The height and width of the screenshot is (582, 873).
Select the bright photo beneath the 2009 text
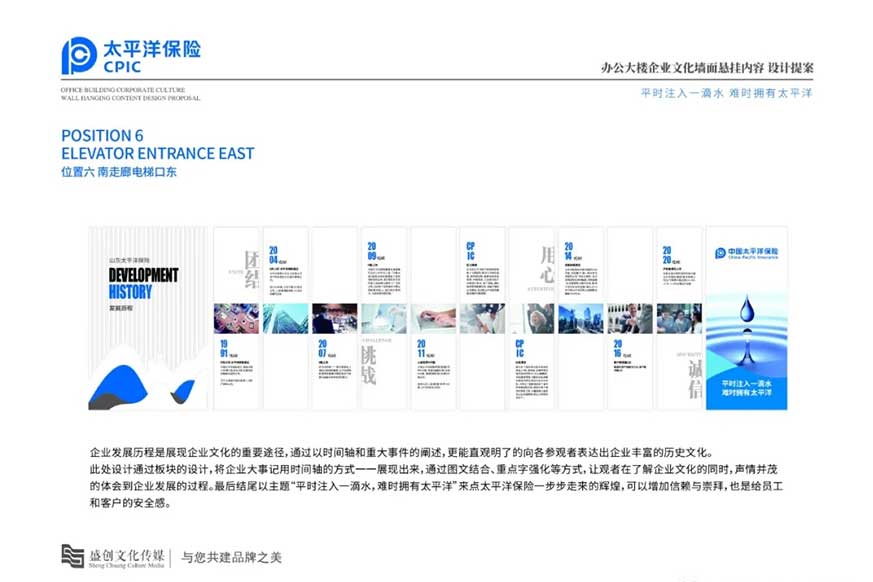click(x=384, y=318)
